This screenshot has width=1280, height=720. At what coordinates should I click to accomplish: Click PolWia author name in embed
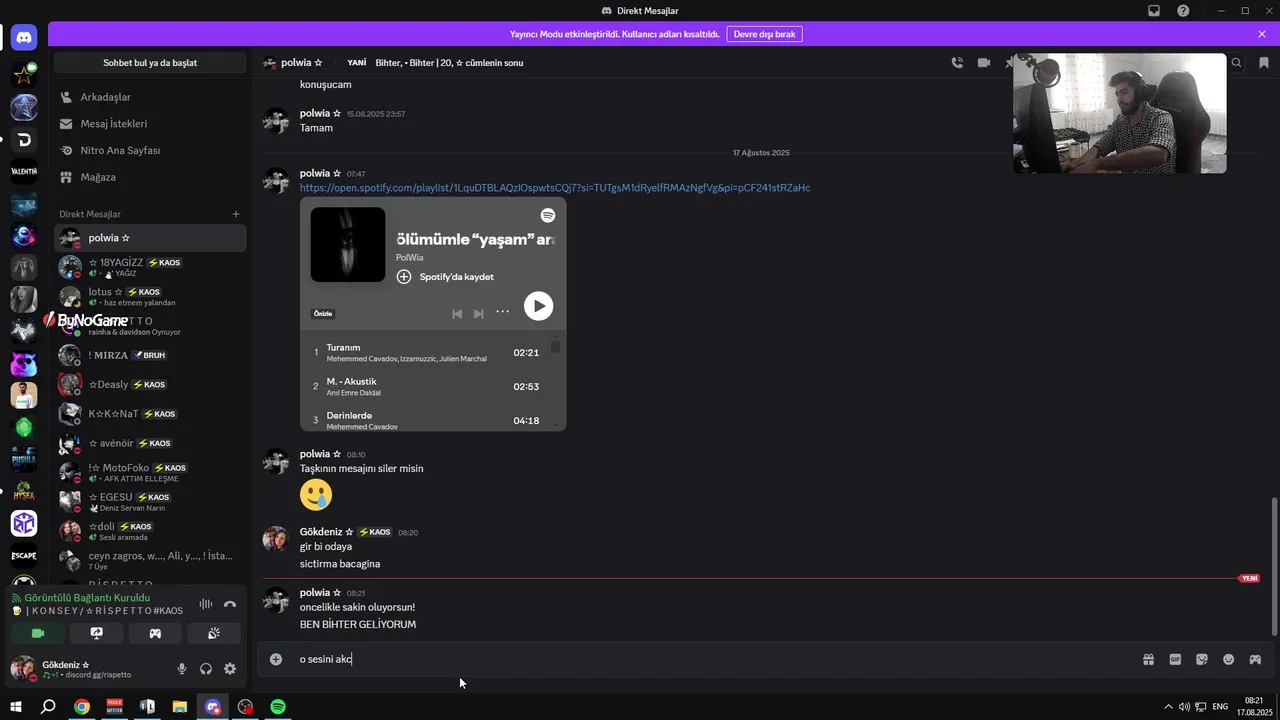pos(409,257)
